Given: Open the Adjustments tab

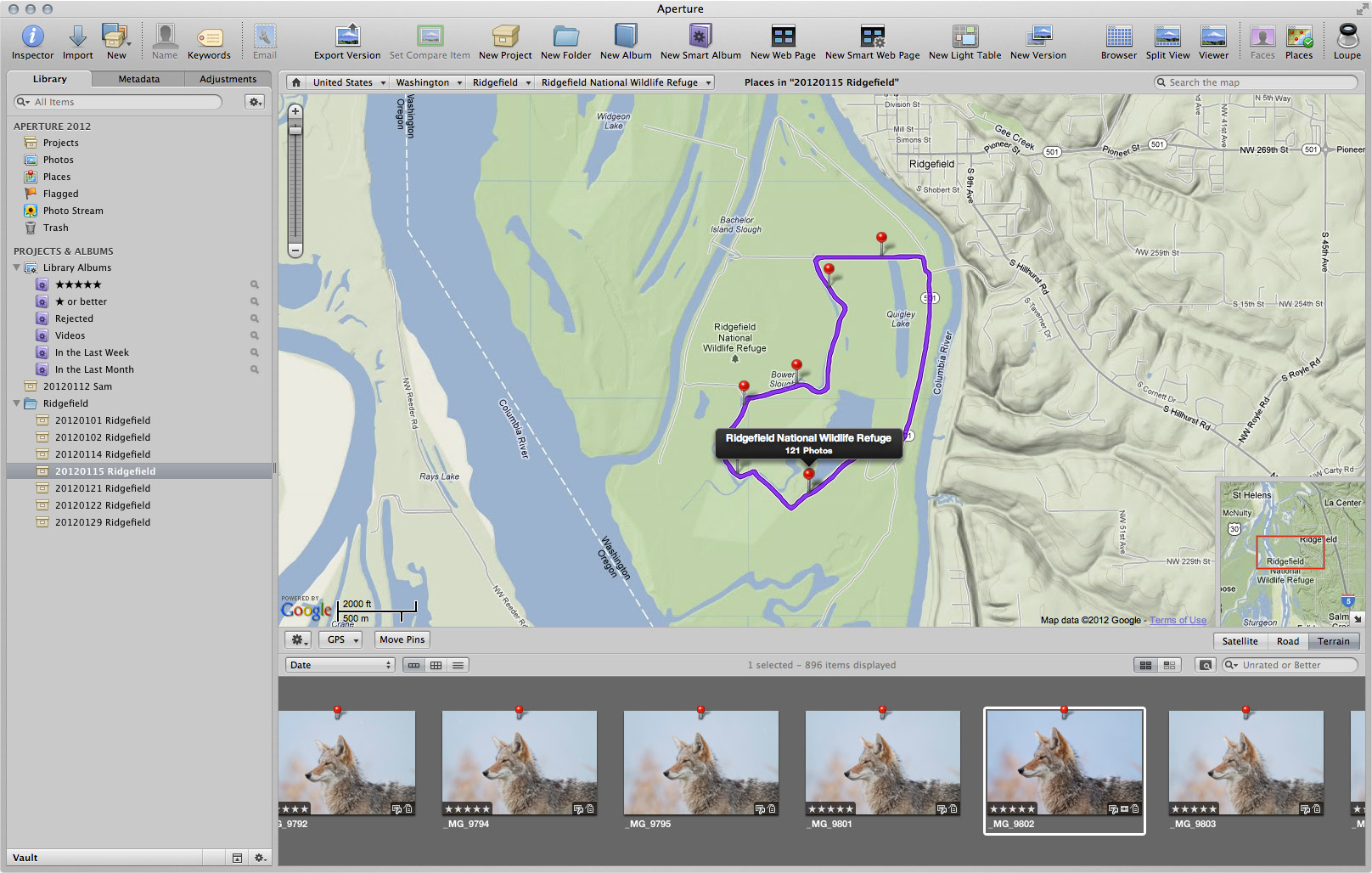Looking at the screenshot, I should (228, 79).
